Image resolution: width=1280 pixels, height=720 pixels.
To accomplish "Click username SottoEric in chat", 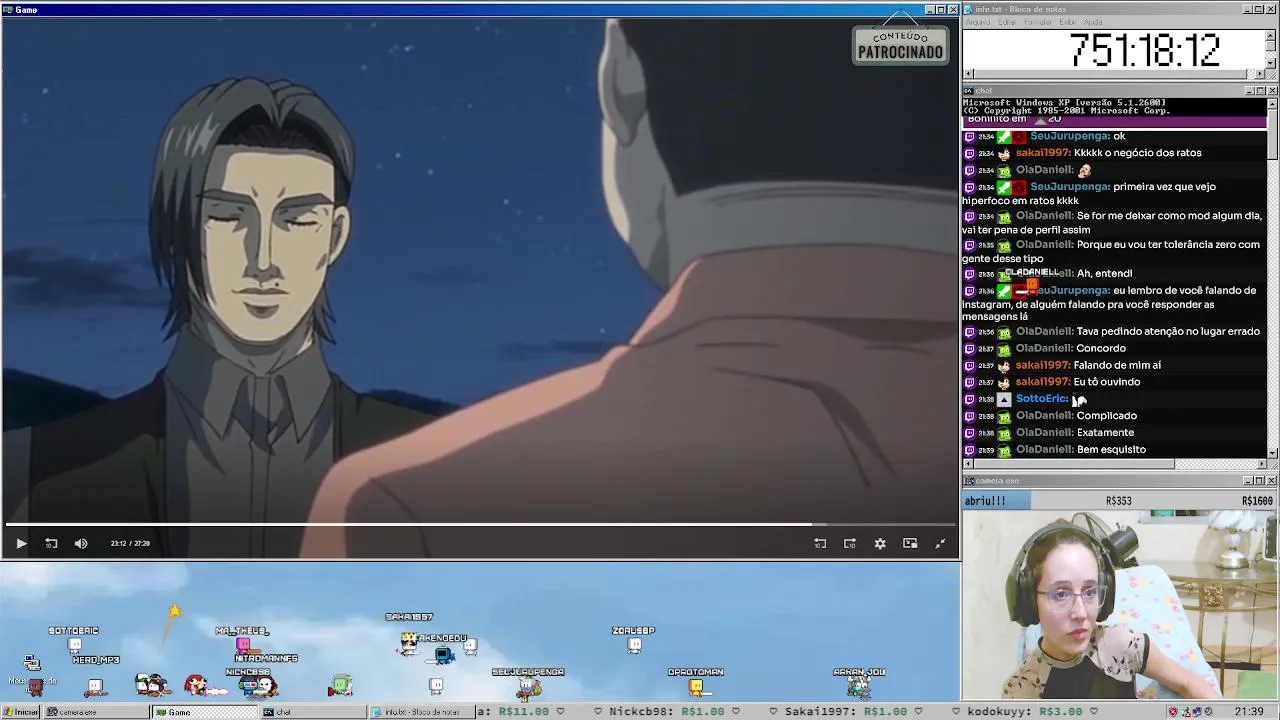I will [1042, 399].
